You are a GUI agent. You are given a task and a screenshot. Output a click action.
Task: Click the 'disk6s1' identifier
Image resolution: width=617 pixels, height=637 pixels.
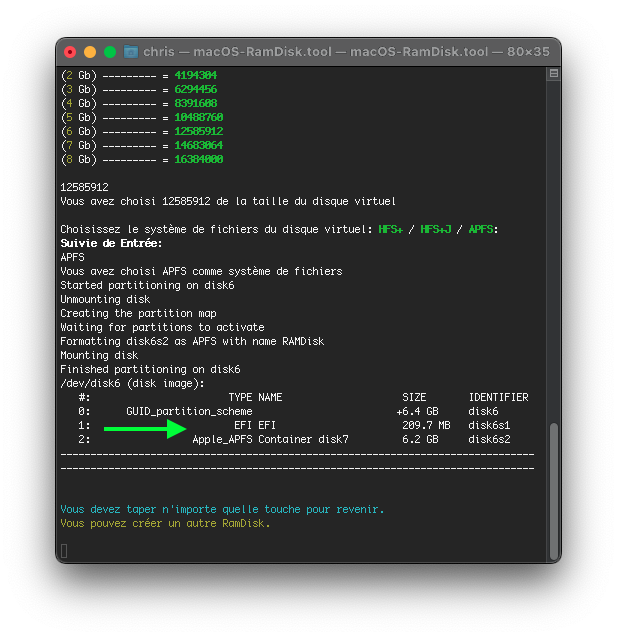pyautogui.click(x=489, y=425)
